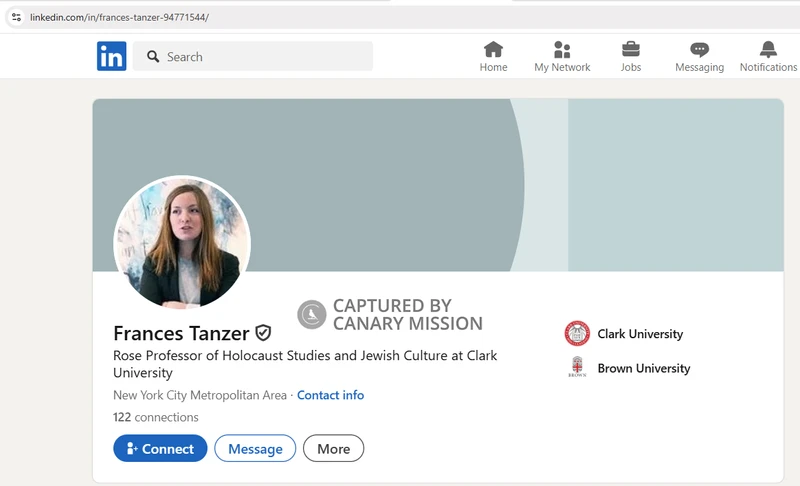Go to the Jobs briefcase icon
The width and height of the screenshot is (800, 486).
(x=630, y=50)
